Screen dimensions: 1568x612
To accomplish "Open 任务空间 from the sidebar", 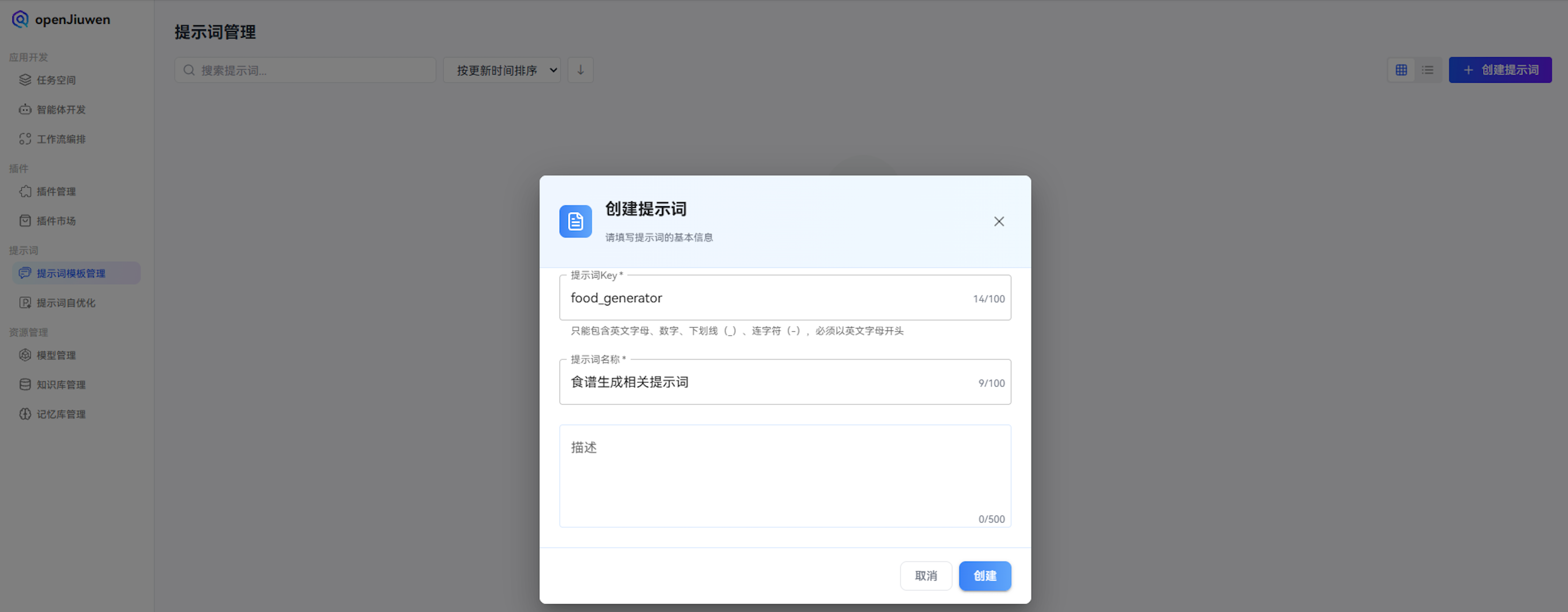I will coord(55,80).
